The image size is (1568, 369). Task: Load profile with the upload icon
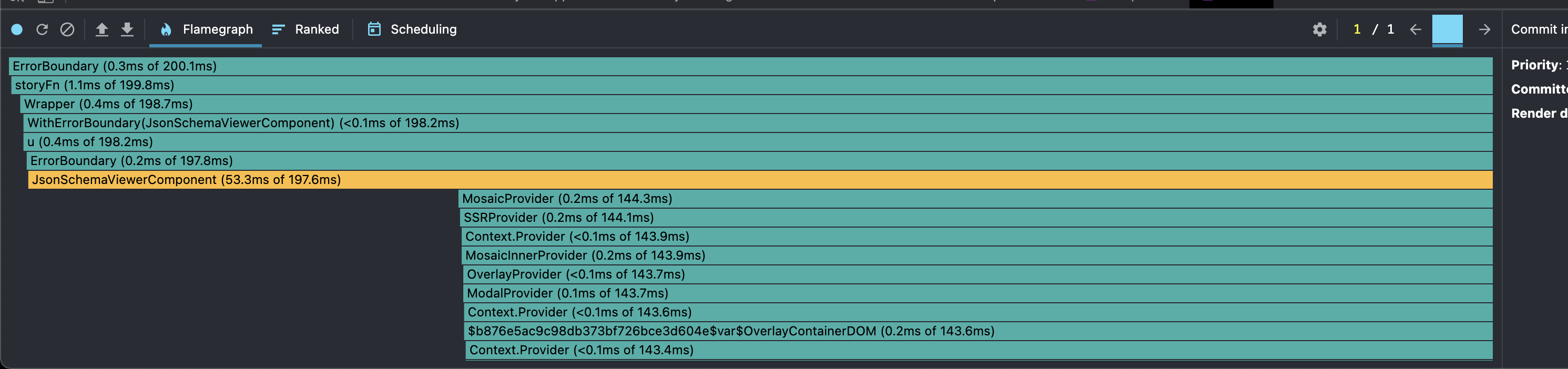(101, 29)
